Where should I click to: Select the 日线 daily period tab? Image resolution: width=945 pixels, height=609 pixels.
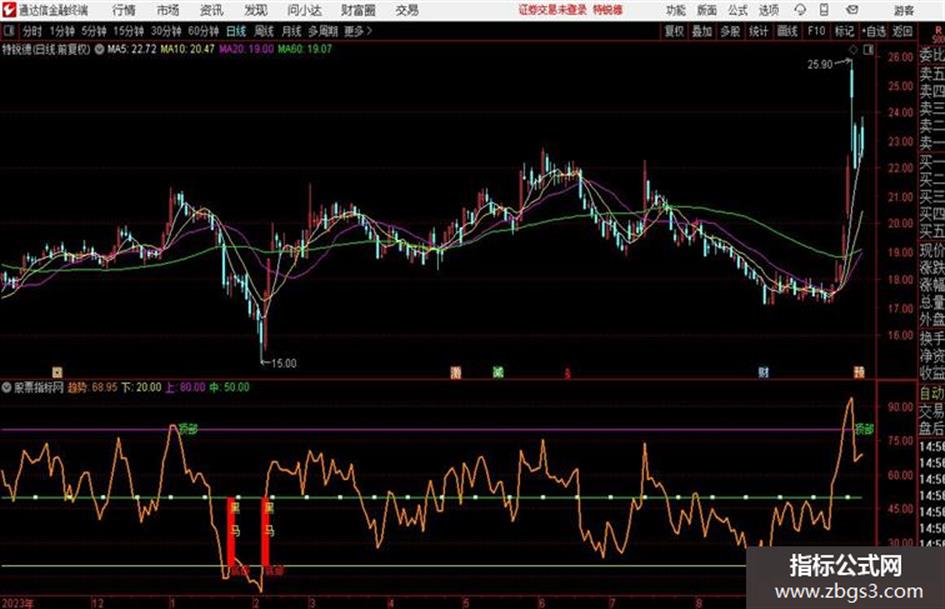pos(236,31)
